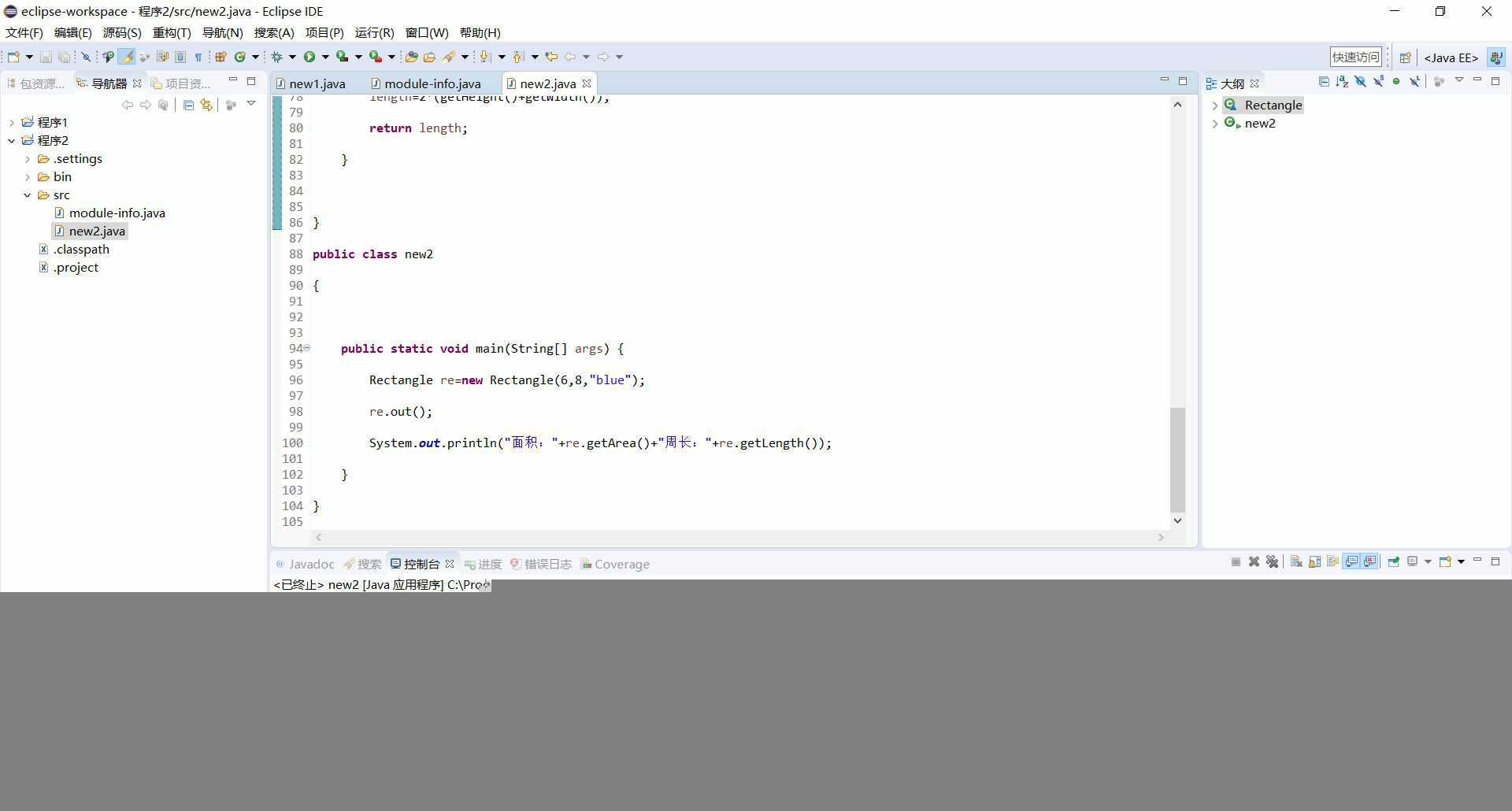
Task: Switch to the Java perspective icon
Action: pos(1495,57)
